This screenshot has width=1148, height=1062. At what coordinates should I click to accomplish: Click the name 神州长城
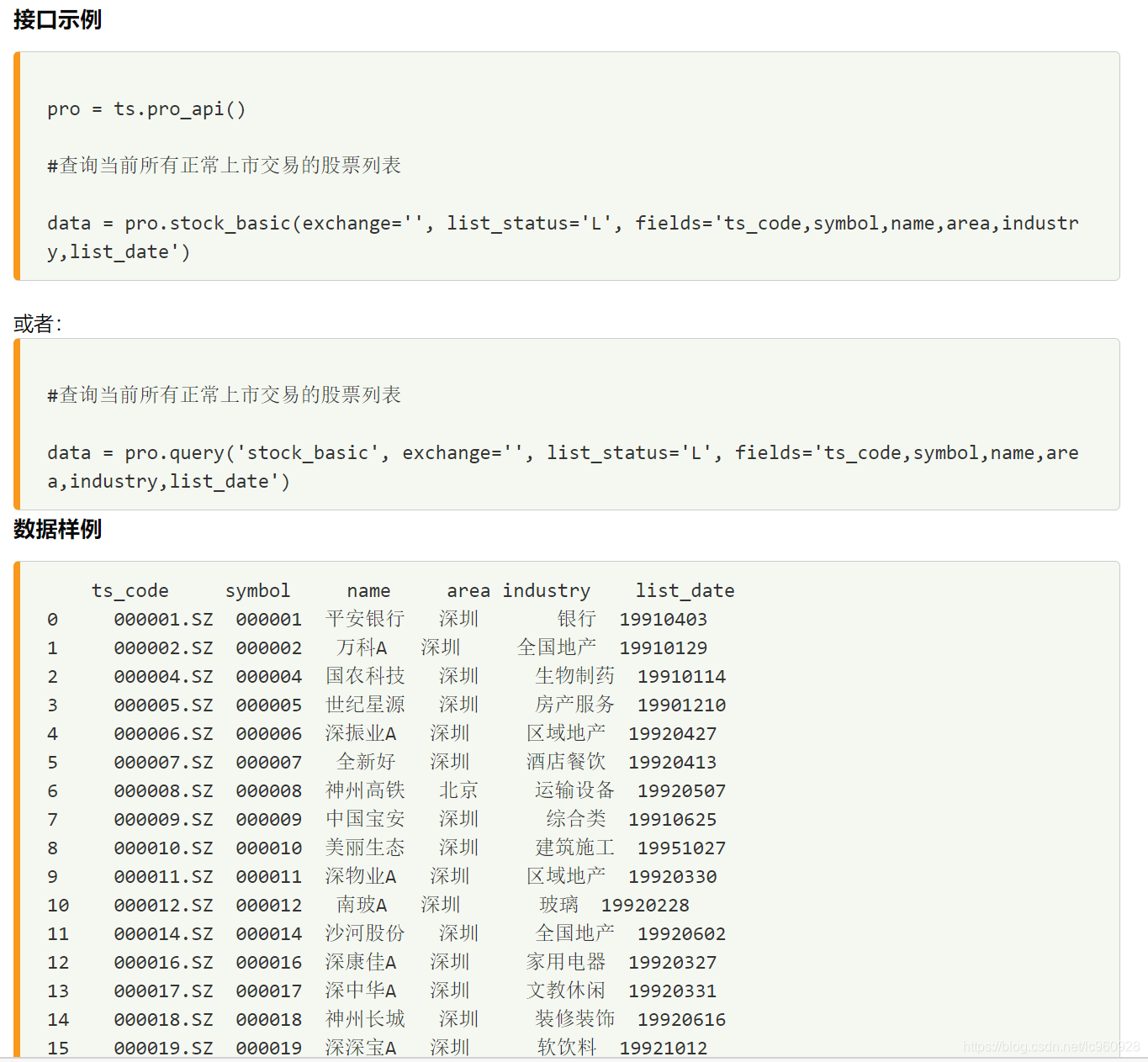coord(365,1020)
